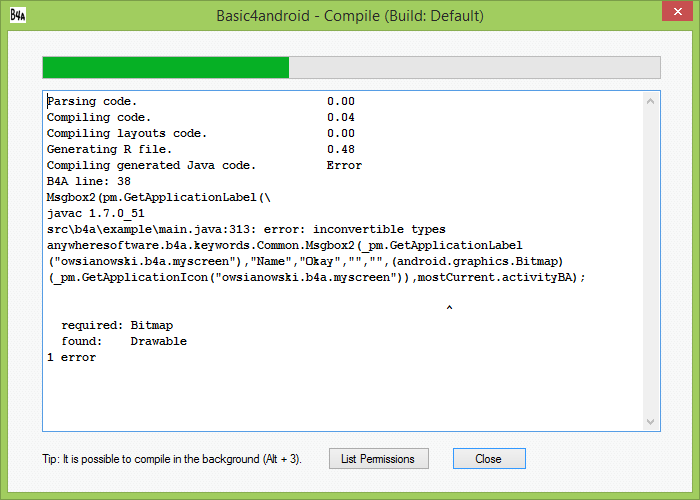Click the compile progress bar
Image resolution: width=700 pixels, height=500 pixels.
click(x=351, y=67)
